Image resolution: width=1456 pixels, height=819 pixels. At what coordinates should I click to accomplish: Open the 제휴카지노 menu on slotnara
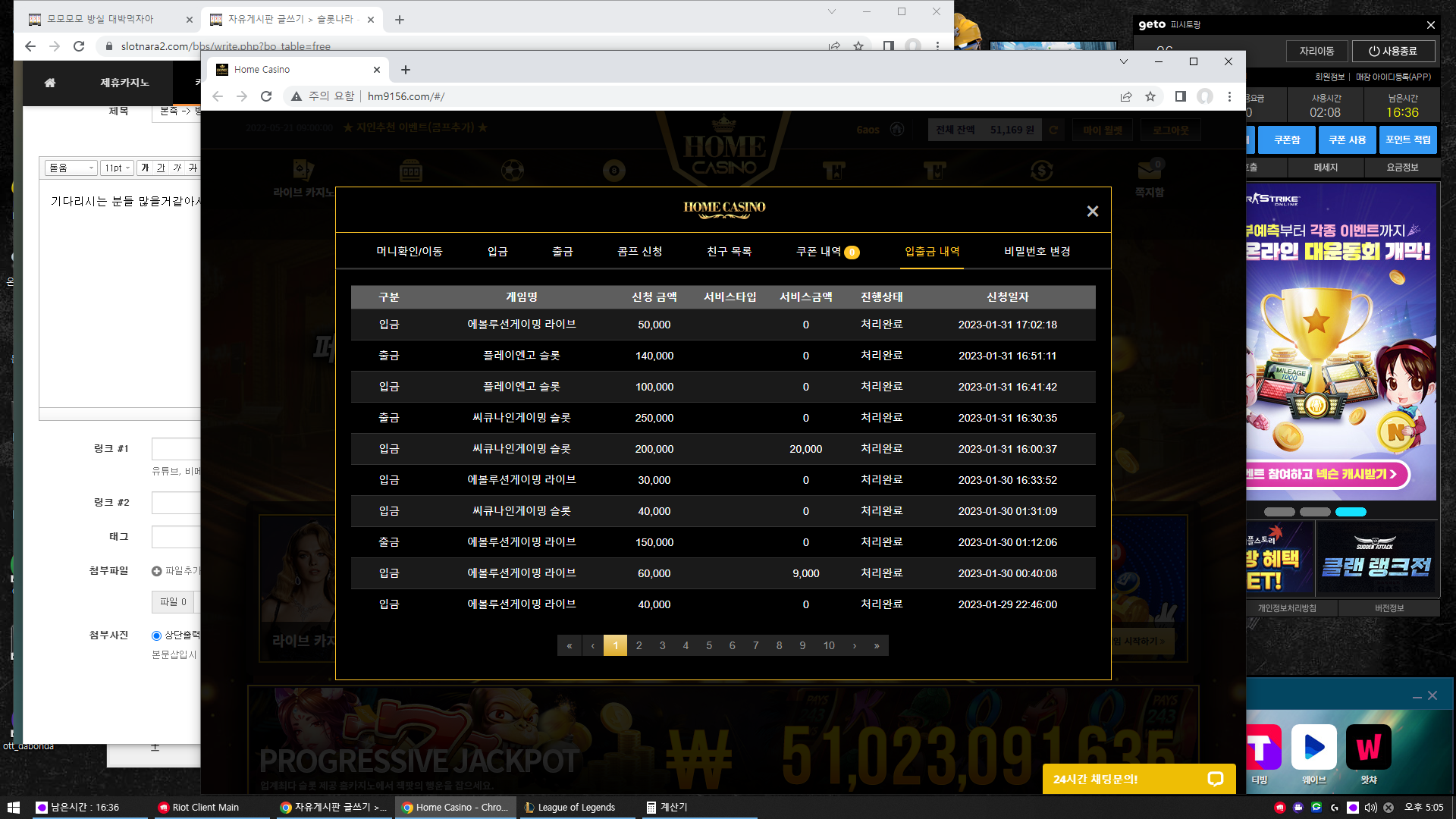pyautogui.click(x=125, y=83)
